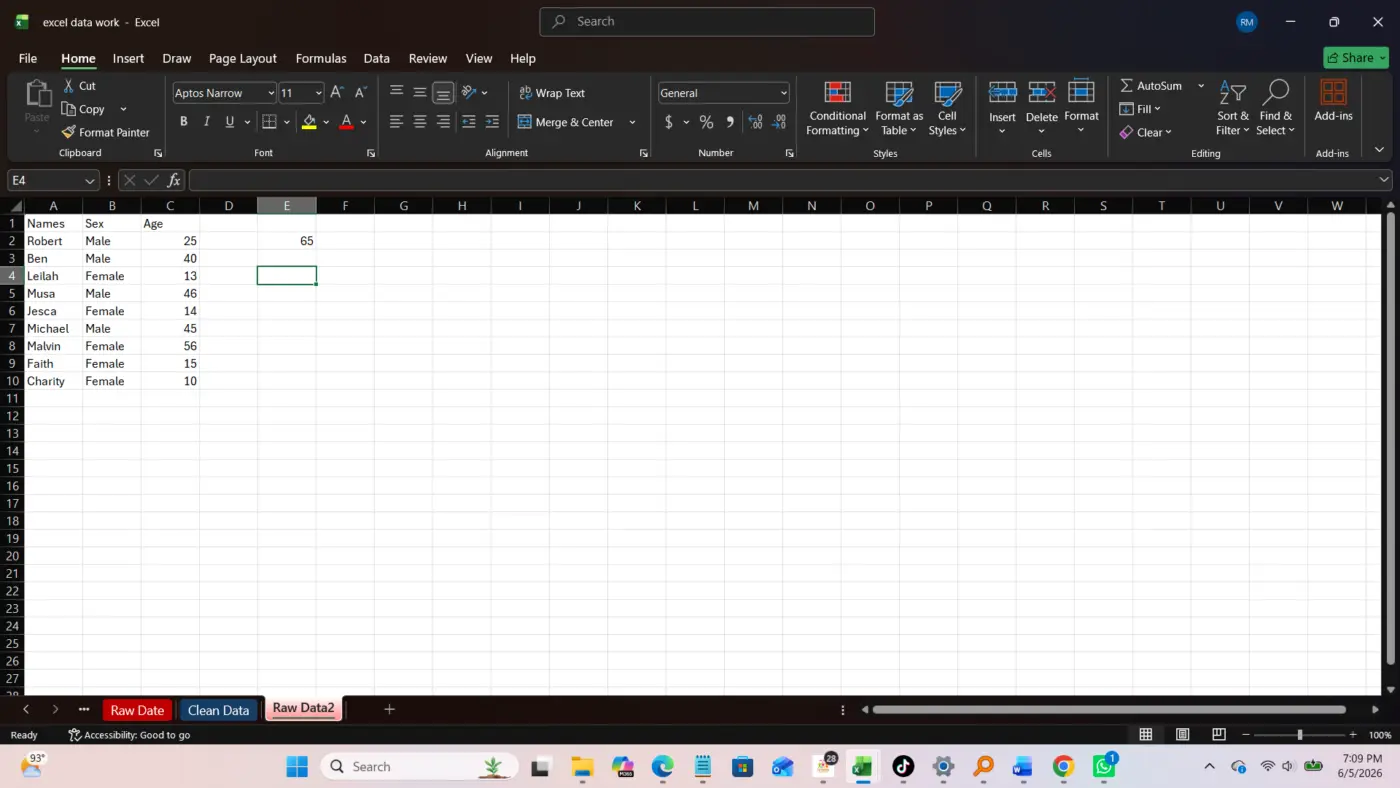Toggle Underline formatting
The image size is (1400, 788).
coord(230,122)
